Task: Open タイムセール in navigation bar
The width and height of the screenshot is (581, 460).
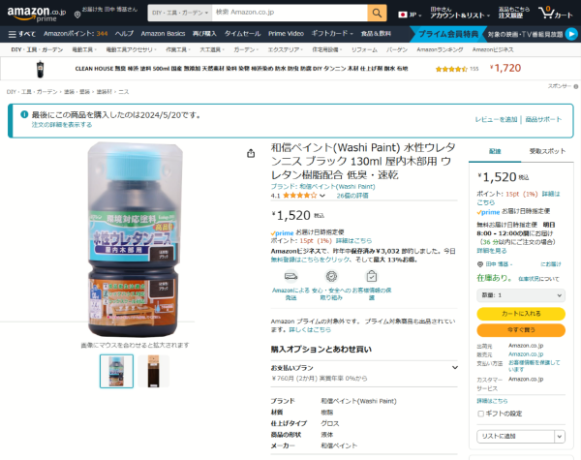Action: pos(242,34)
